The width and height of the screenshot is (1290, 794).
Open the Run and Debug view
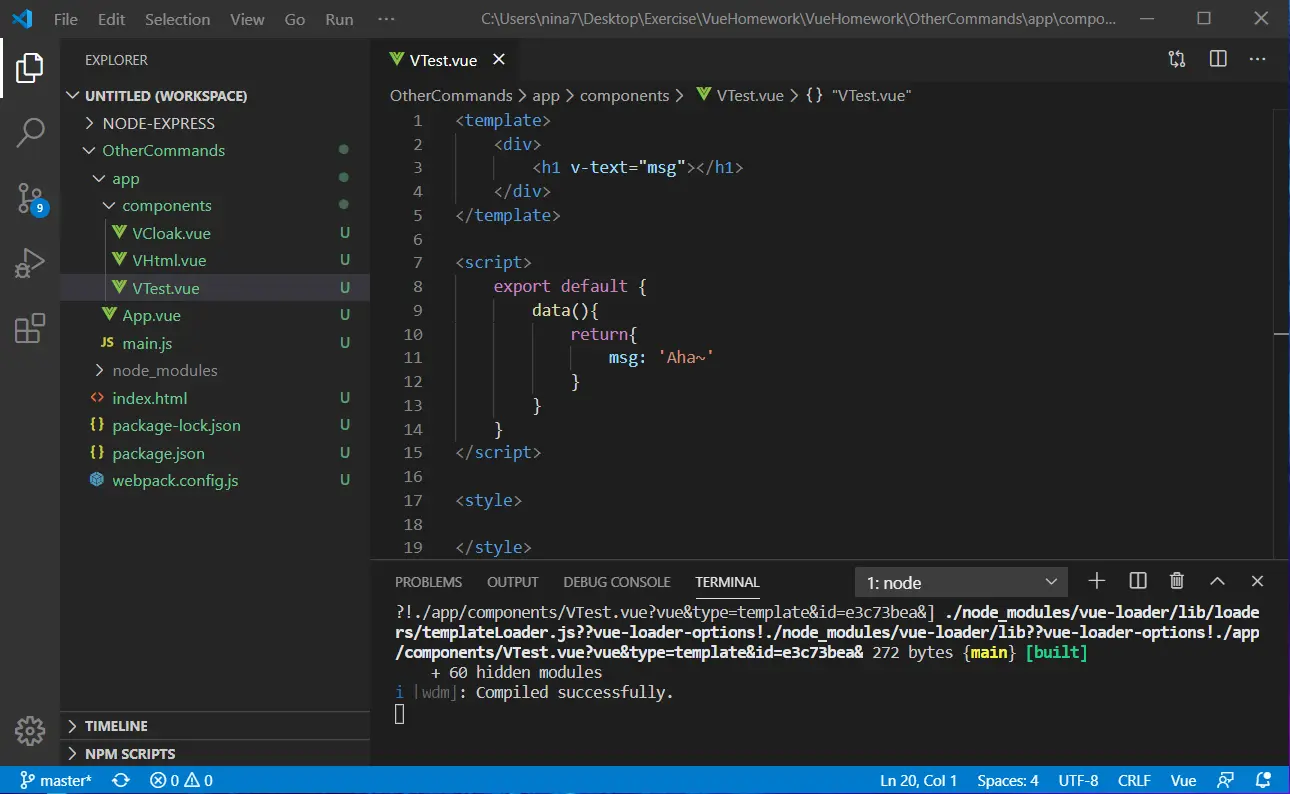coord(30,263)
